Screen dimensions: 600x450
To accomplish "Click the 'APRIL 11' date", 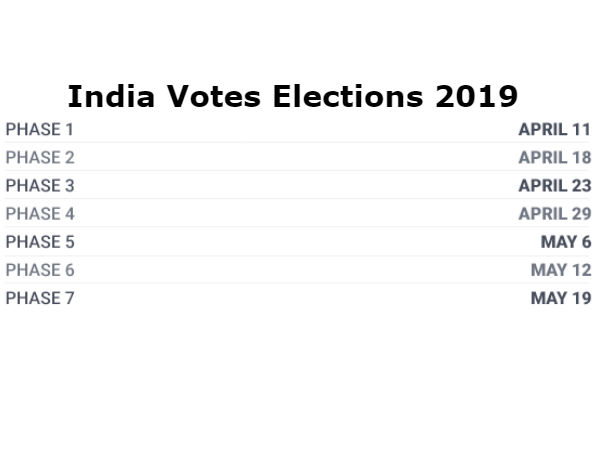I will point(555,129).
